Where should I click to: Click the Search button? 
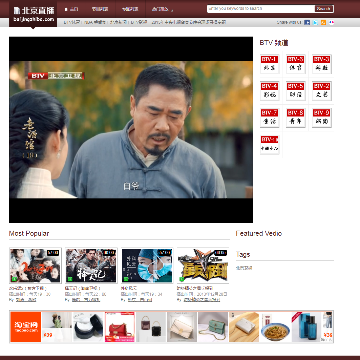tap(324, 9)
